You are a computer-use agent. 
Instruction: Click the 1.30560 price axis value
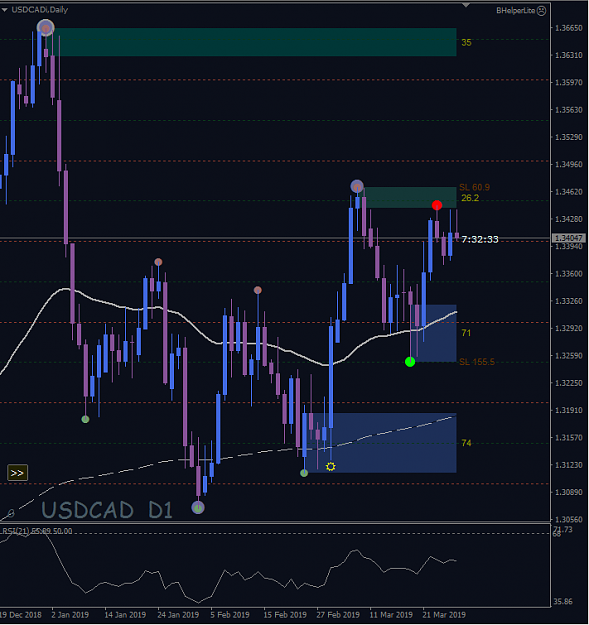coord(569,520)
